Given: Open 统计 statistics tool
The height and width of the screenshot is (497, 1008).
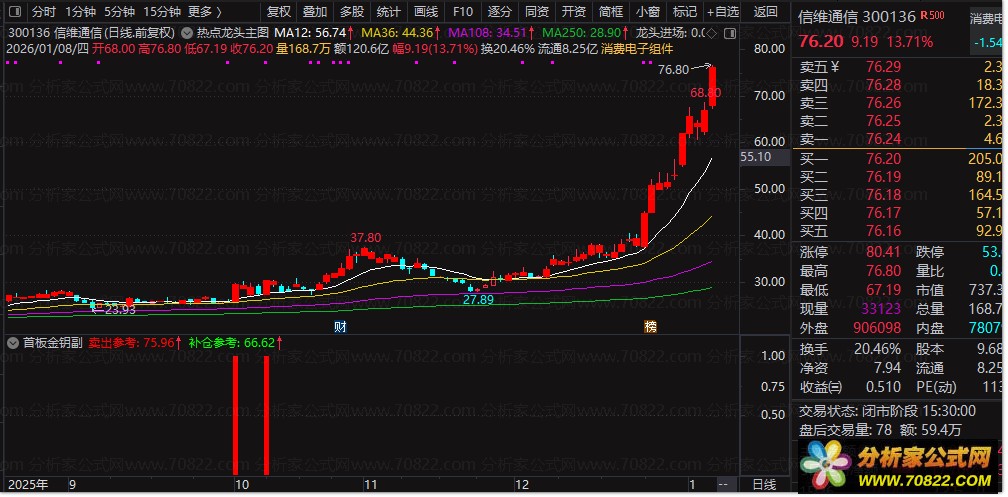Looking at the screenshot, I should pos(388,12).
